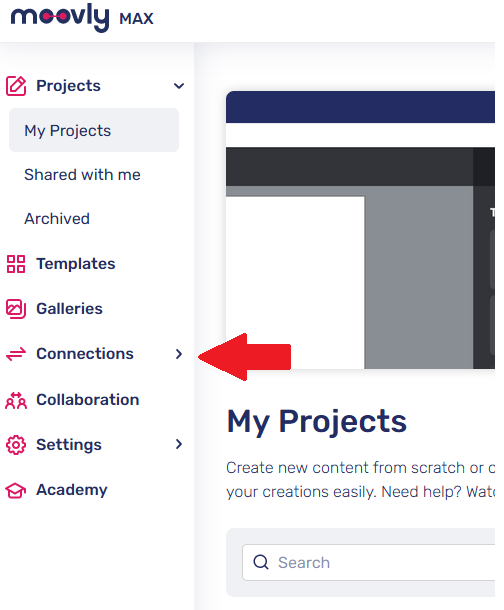Click the Collaboration people icon
Image resolution: width=504 pixels, height=610 pixels.
tap(16, 400)
